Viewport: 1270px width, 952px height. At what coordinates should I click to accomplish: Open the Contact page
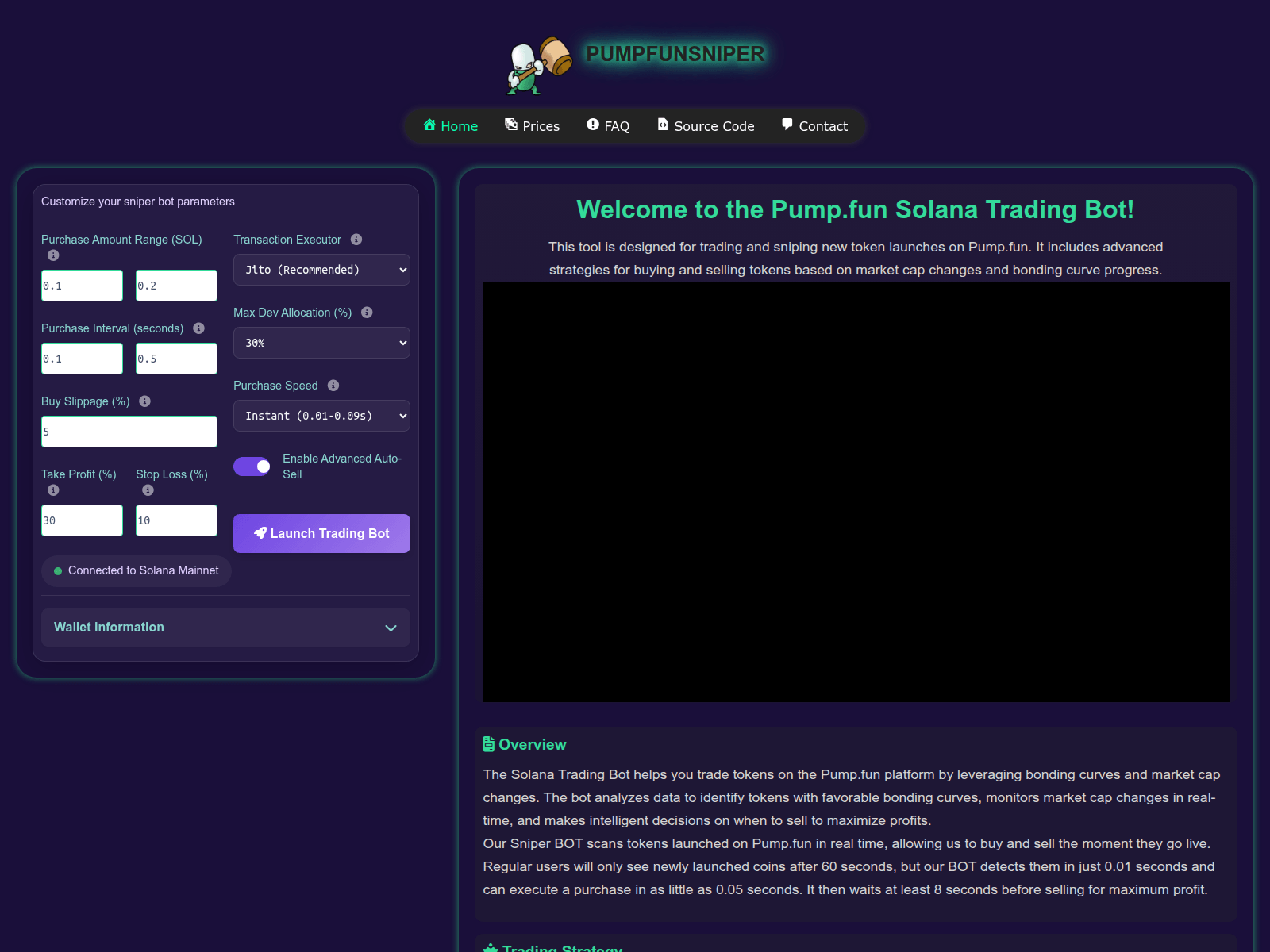click(814, 126)
